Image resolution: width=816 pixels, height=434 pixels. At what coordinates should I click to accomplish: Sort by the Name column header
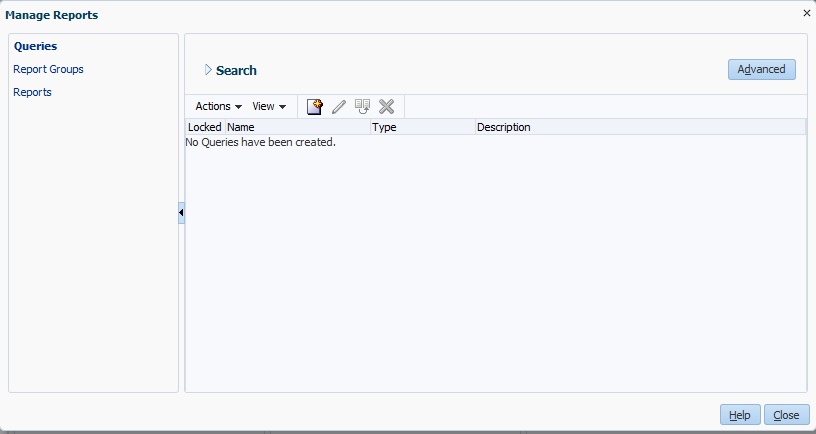(297, 128)
